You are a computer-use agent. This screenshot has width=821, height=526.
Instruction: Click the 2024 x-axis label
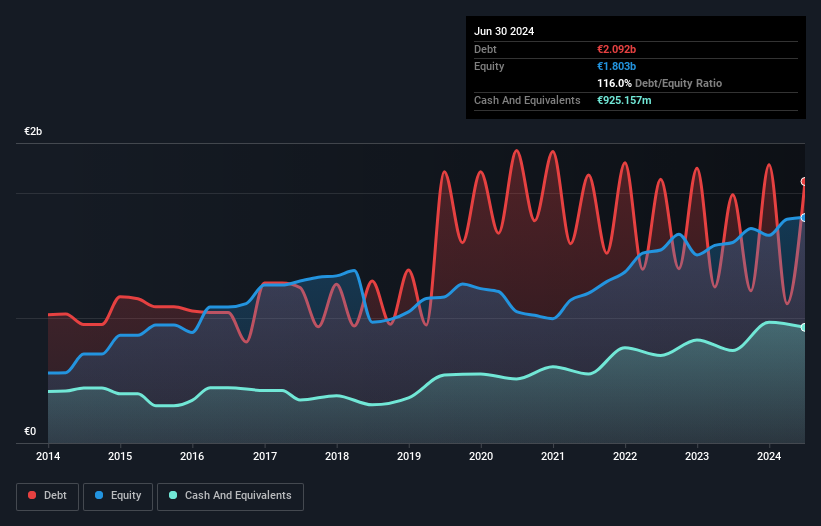click(769, 456)
